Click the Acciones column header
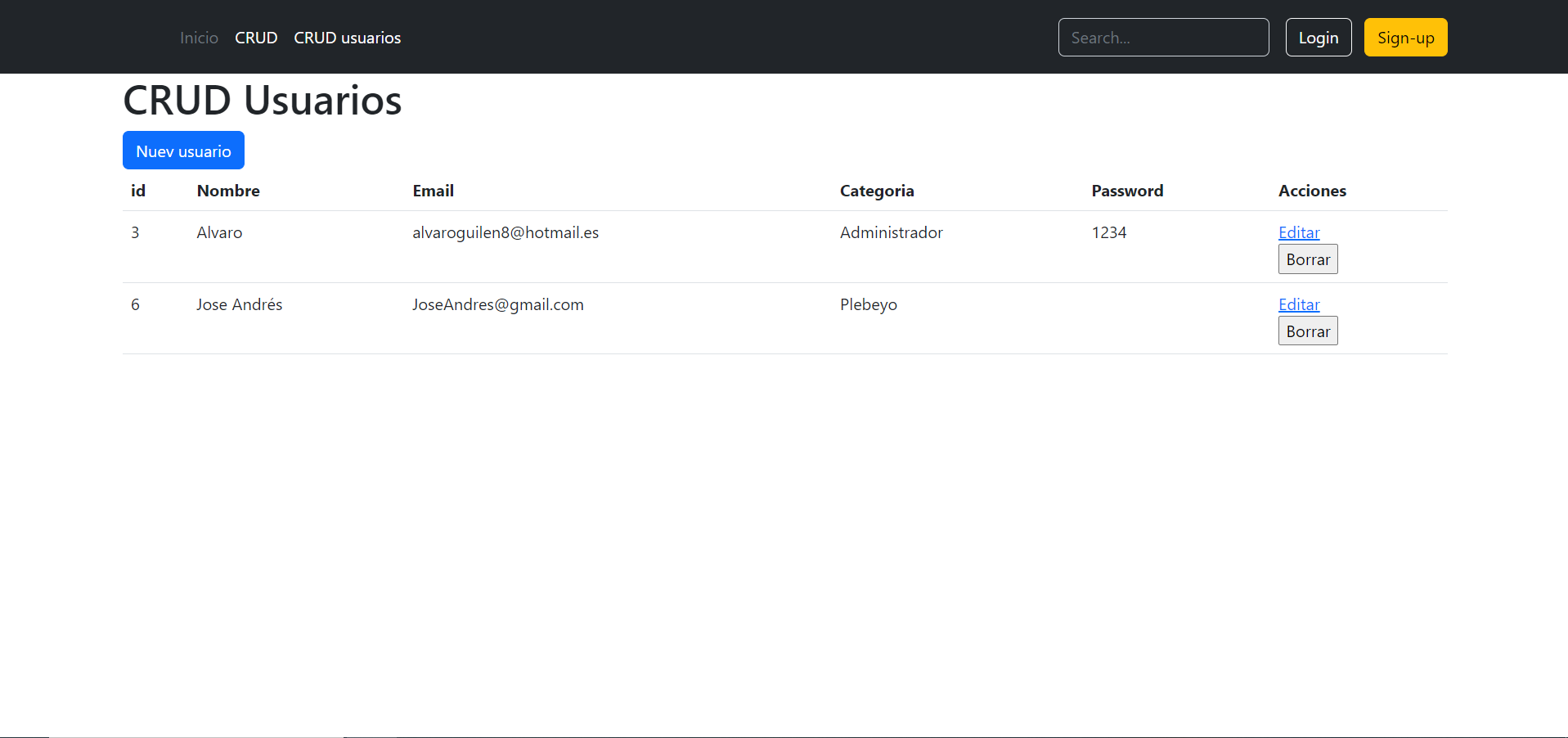 1311,191
